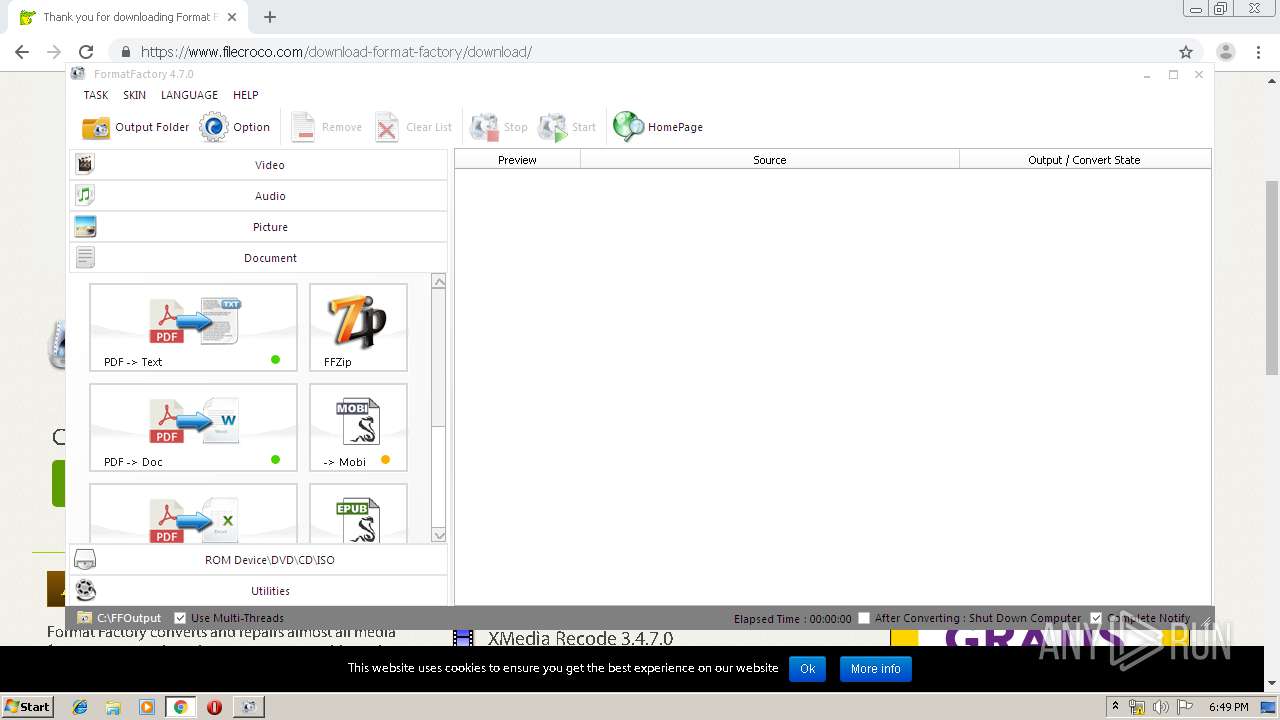Viewport: 1280px width, 720px height.
Task: Select the PDF -> Doc converter
Action: (193, 427)
